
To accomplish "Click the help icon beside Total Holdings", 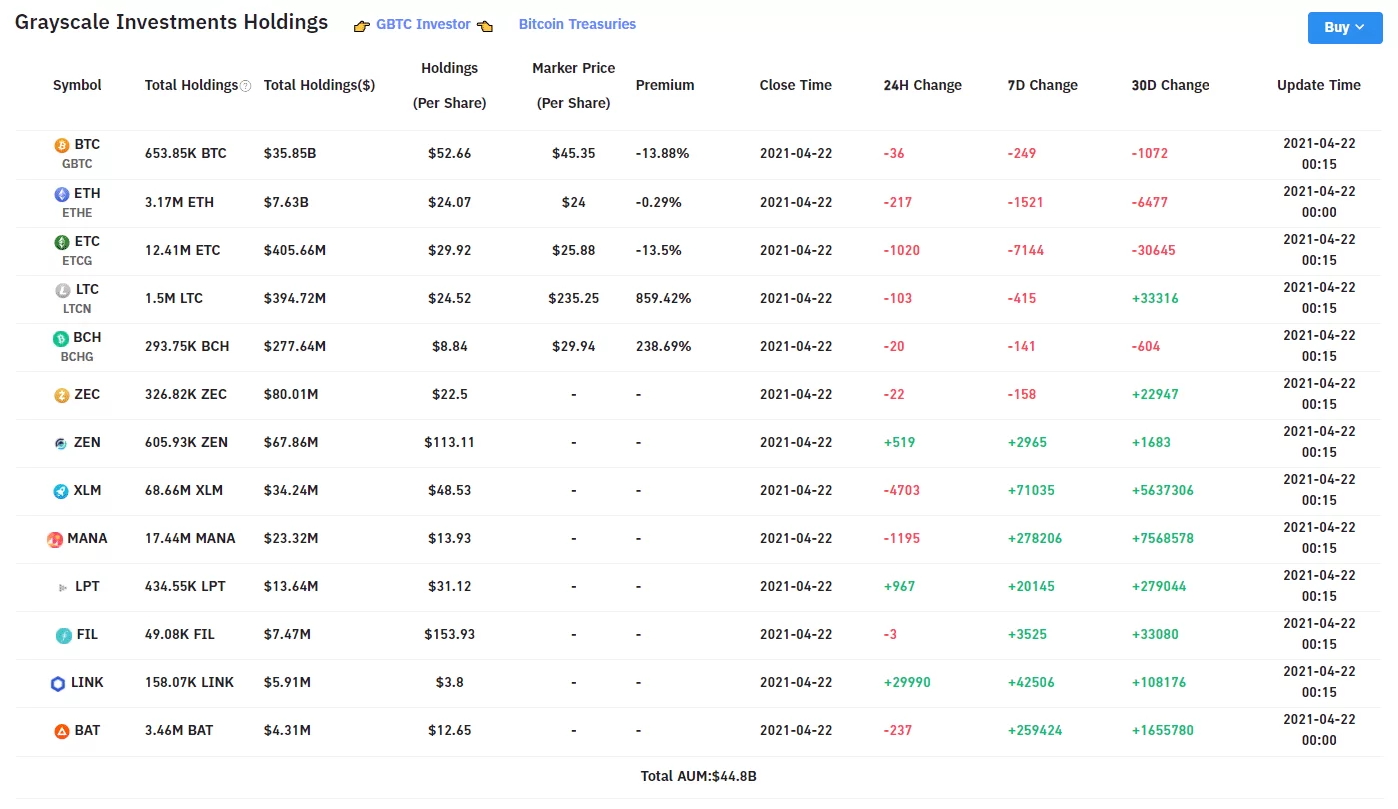I will point(246,86).
